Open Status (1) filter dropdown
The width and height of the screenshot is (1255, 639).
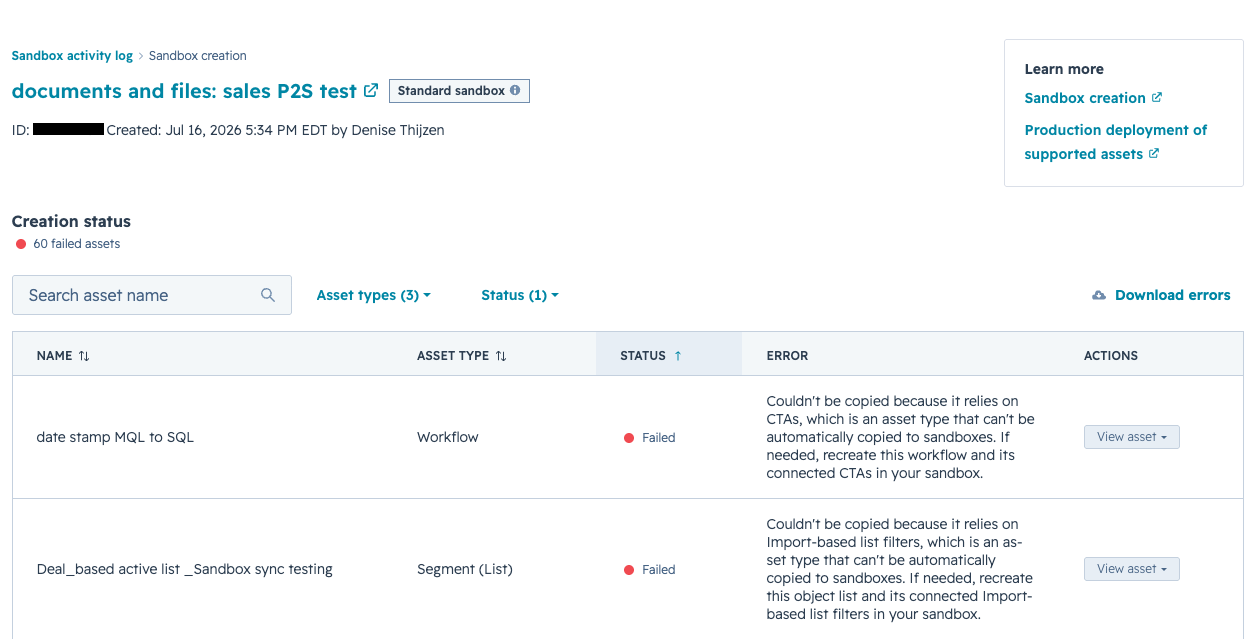tap(520, 295)
